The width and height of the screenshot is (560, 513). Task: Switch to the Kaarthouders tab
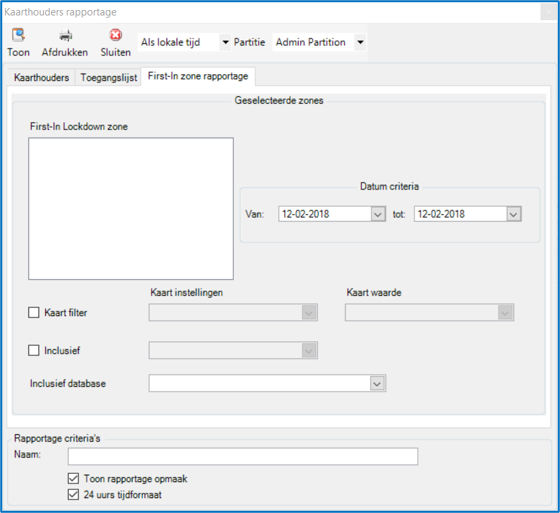click(41, 78)
